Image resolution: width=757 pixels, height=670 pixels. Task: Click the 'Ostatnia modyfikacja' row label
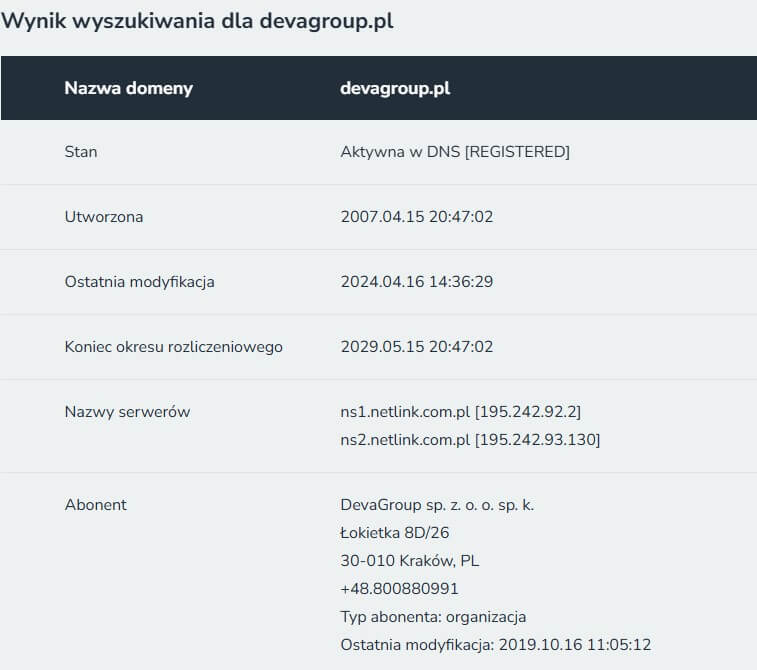click(x=139, y=282)
